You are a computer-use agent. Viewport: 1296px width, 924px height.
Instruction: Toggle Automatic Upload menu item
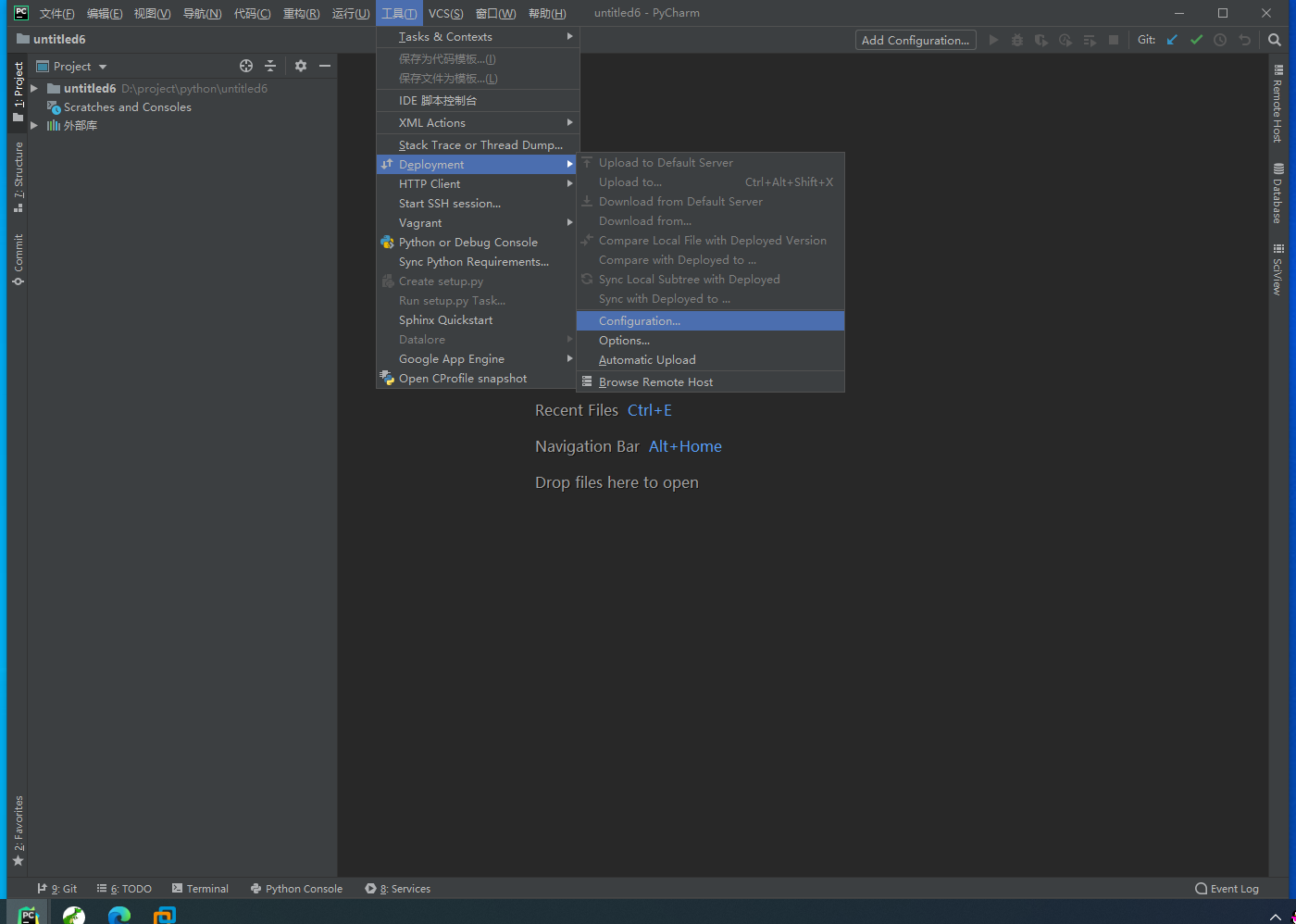(710, 359)
